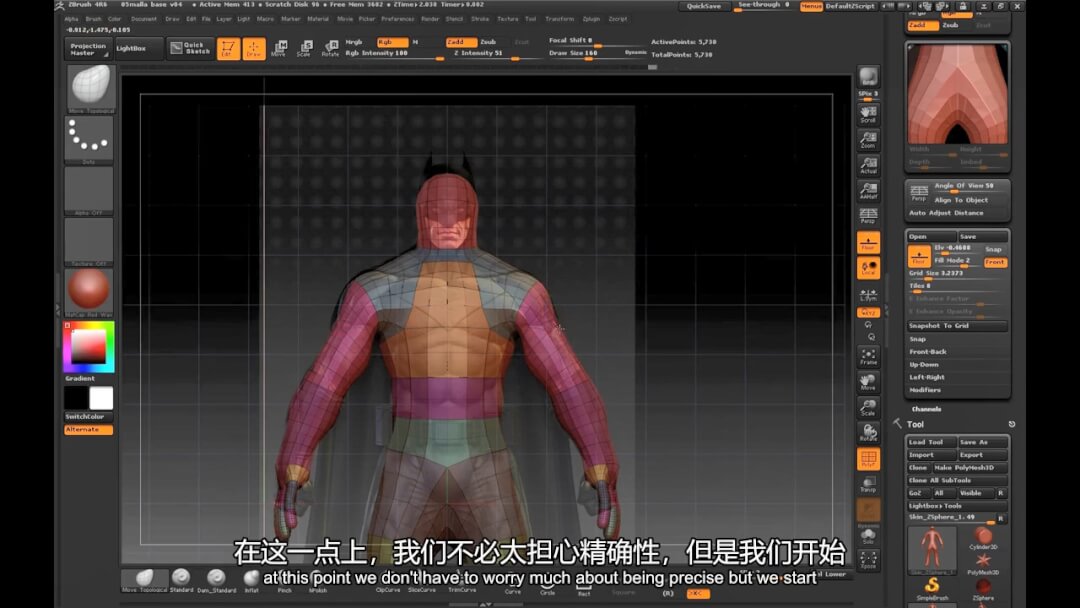
Task: Click Move view icon in right shelf
Action: [x=868, y=382]
